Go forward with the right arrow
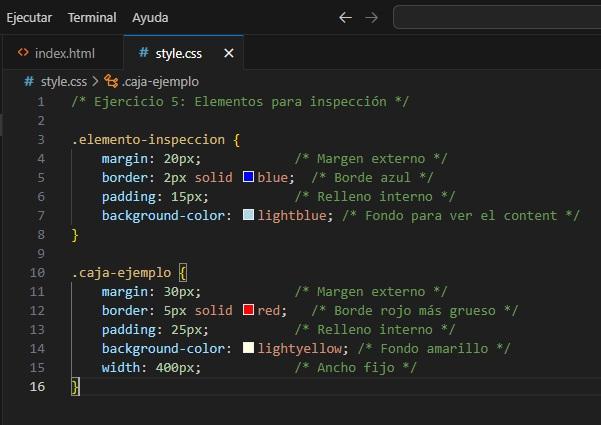601x425 pixels. pyautogui.click(x=371, y=18)
